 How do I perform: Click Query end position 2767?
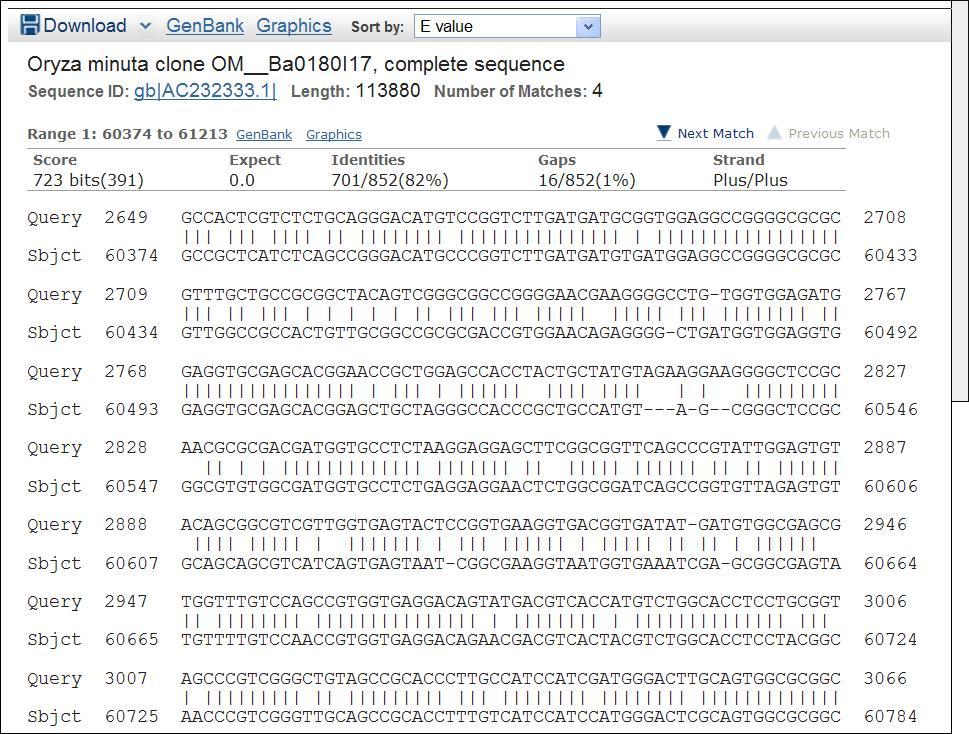(885, 295)
